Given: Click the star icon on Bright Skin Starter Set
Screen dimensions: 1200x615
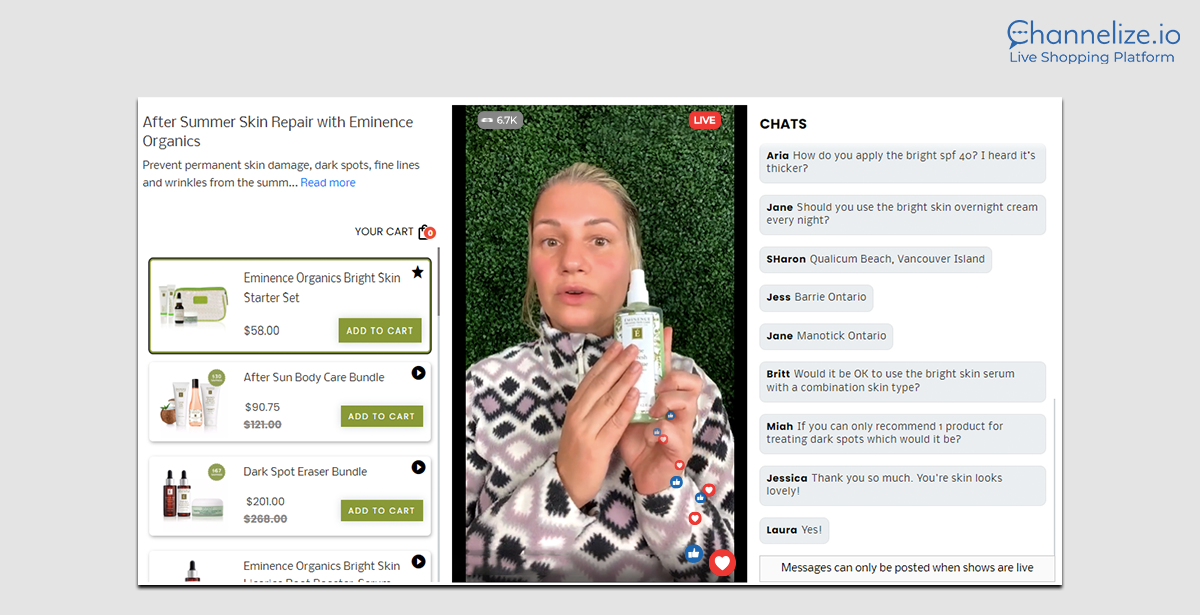Looking at the screenshot, I should coord(417,272).
